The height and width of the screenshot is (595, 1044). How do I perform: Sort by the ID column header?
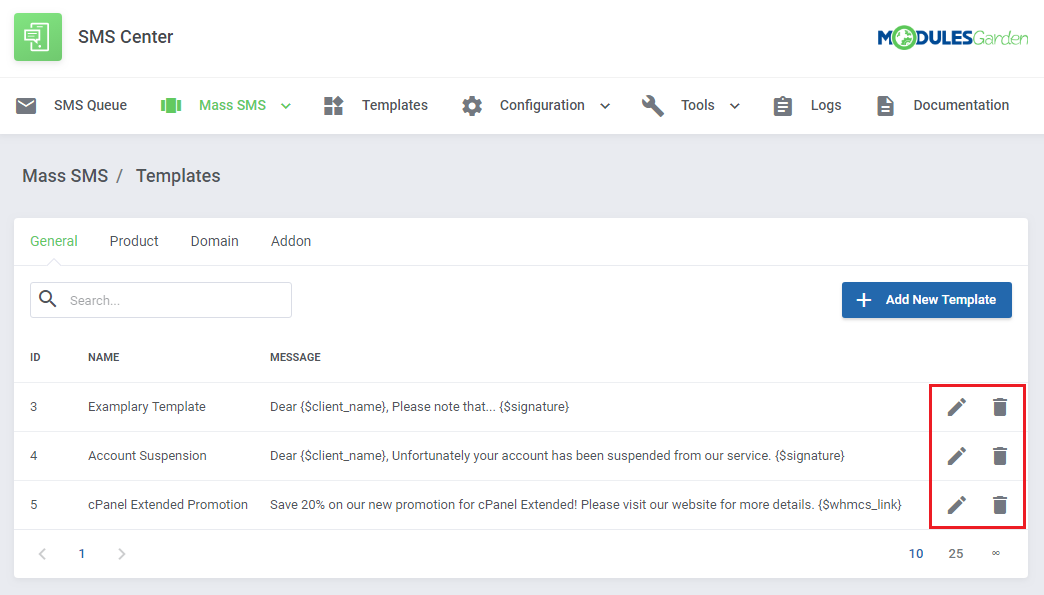(35, 357)
